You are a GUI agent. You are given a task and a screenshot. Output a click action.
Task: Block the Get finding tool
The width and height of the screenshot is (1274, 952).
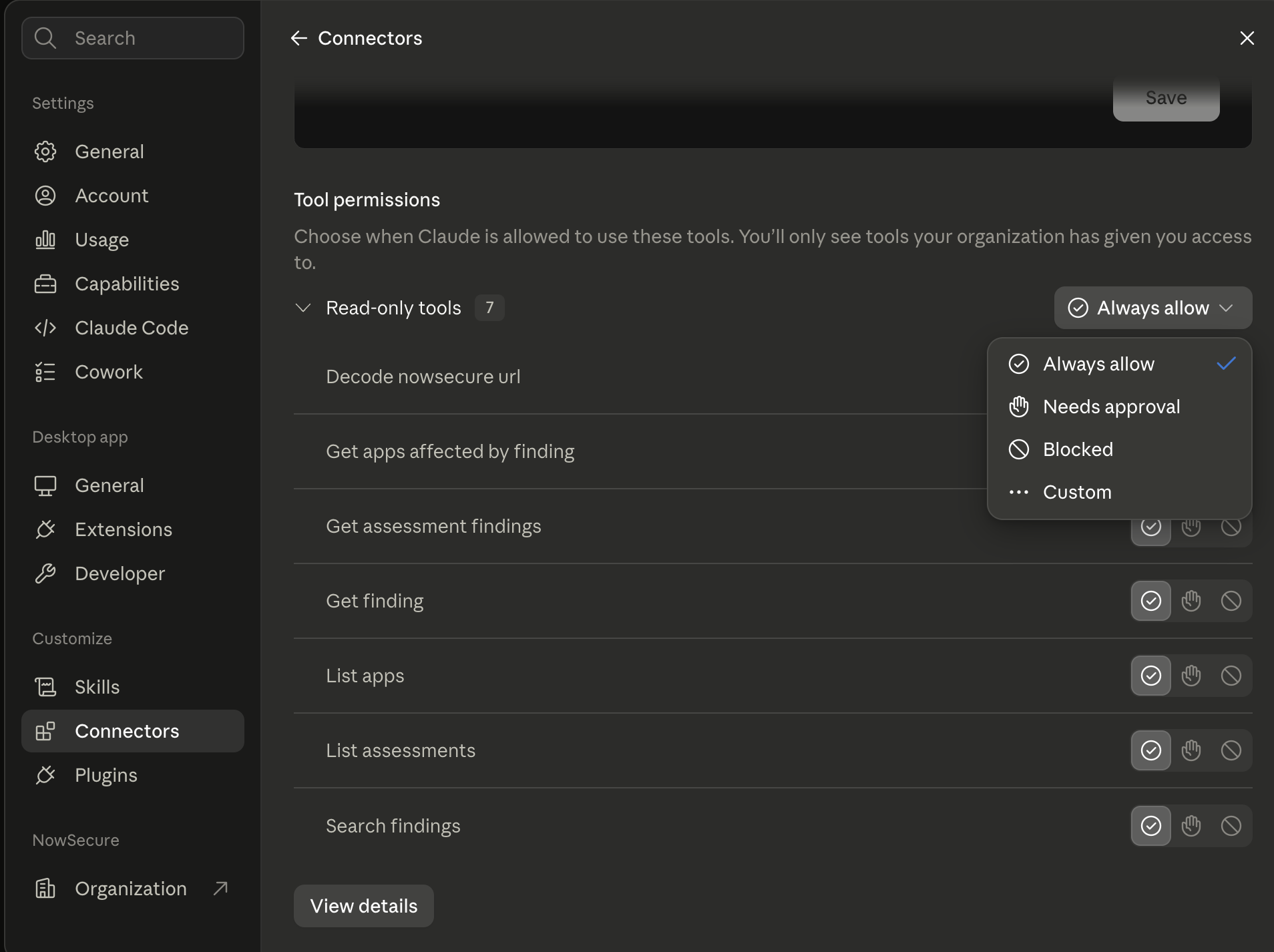pyautogui.click(x=1231, y=601)
